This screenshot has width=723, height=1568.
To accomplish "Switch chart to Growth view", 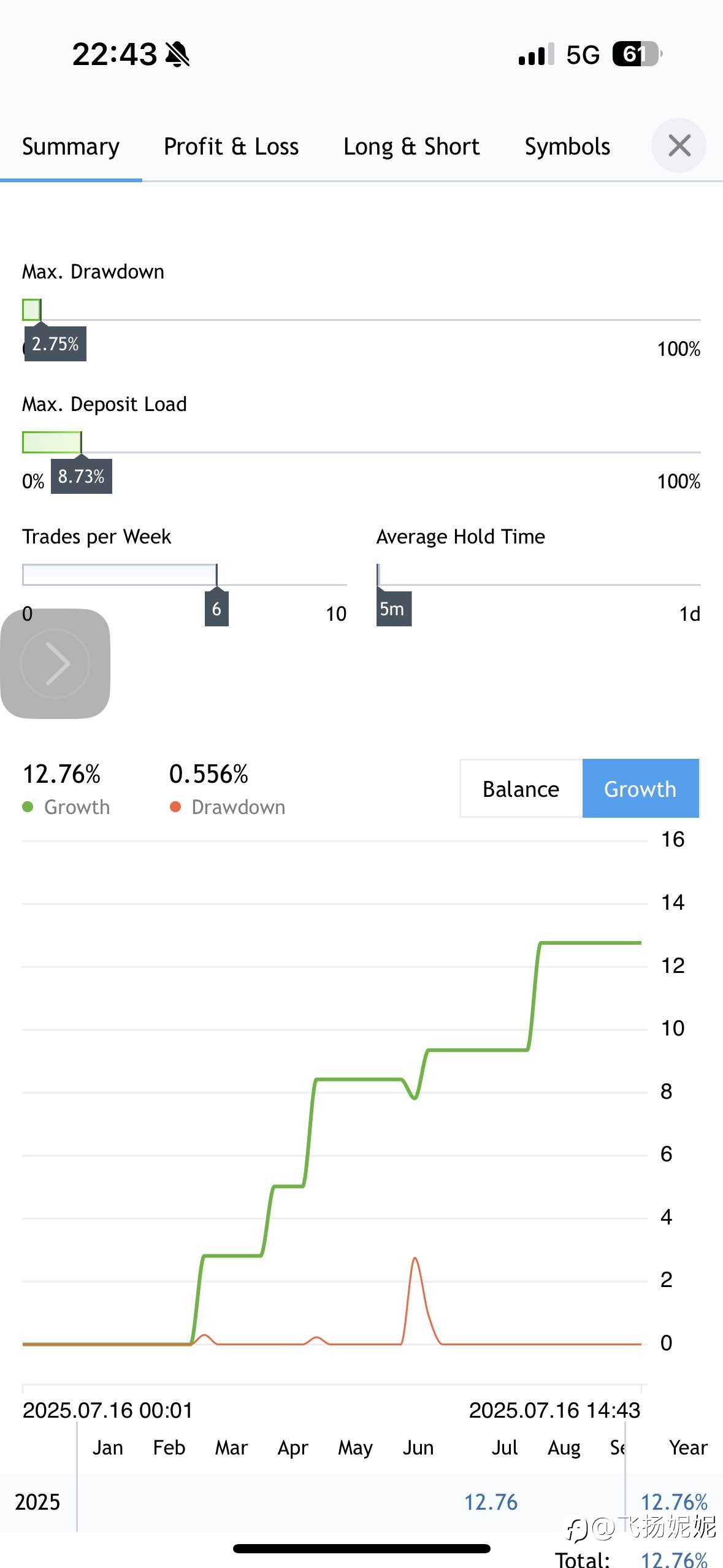I will click(x=640, y=788).
